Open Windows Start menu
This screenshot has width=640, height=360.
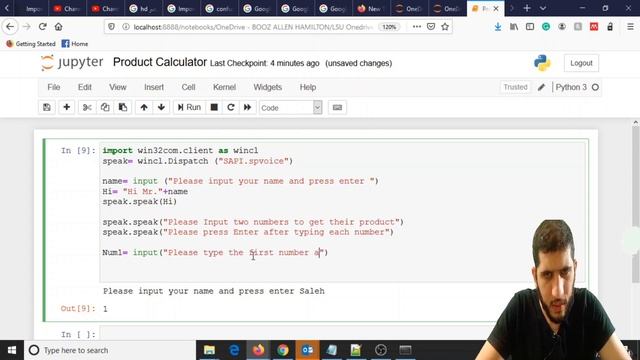pos(12,350)
